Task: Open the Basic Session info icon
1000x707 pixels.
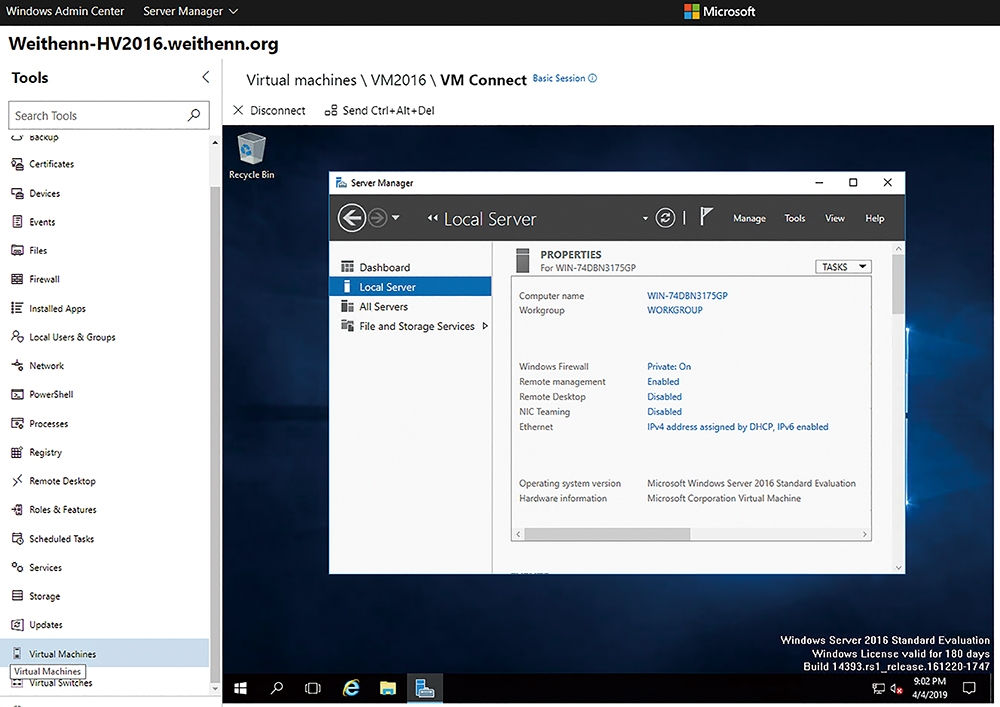Action: (592, 78)
